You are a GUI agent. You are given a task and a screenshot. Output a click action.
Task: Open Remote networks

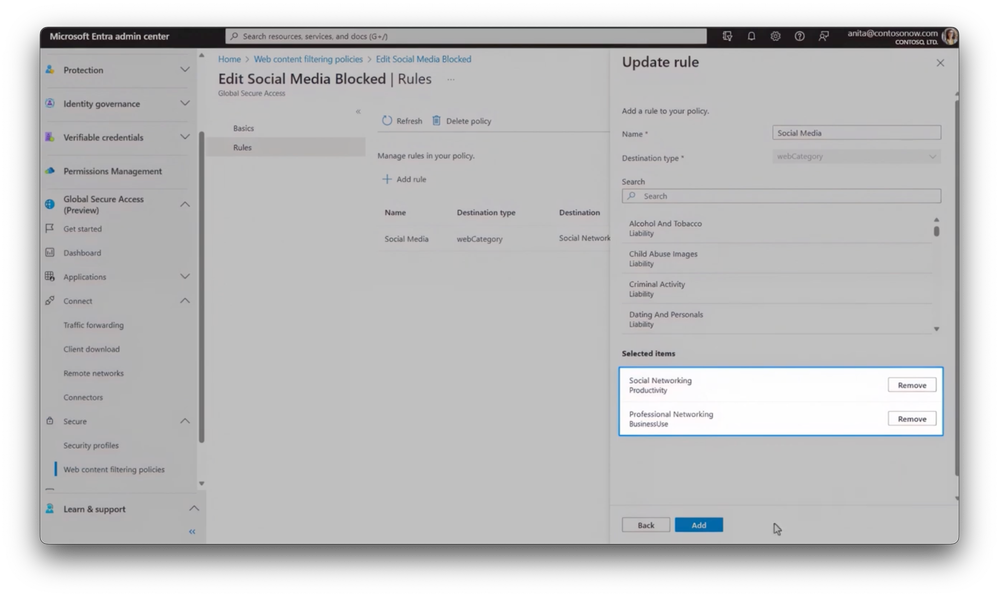(x=94, y=373)
